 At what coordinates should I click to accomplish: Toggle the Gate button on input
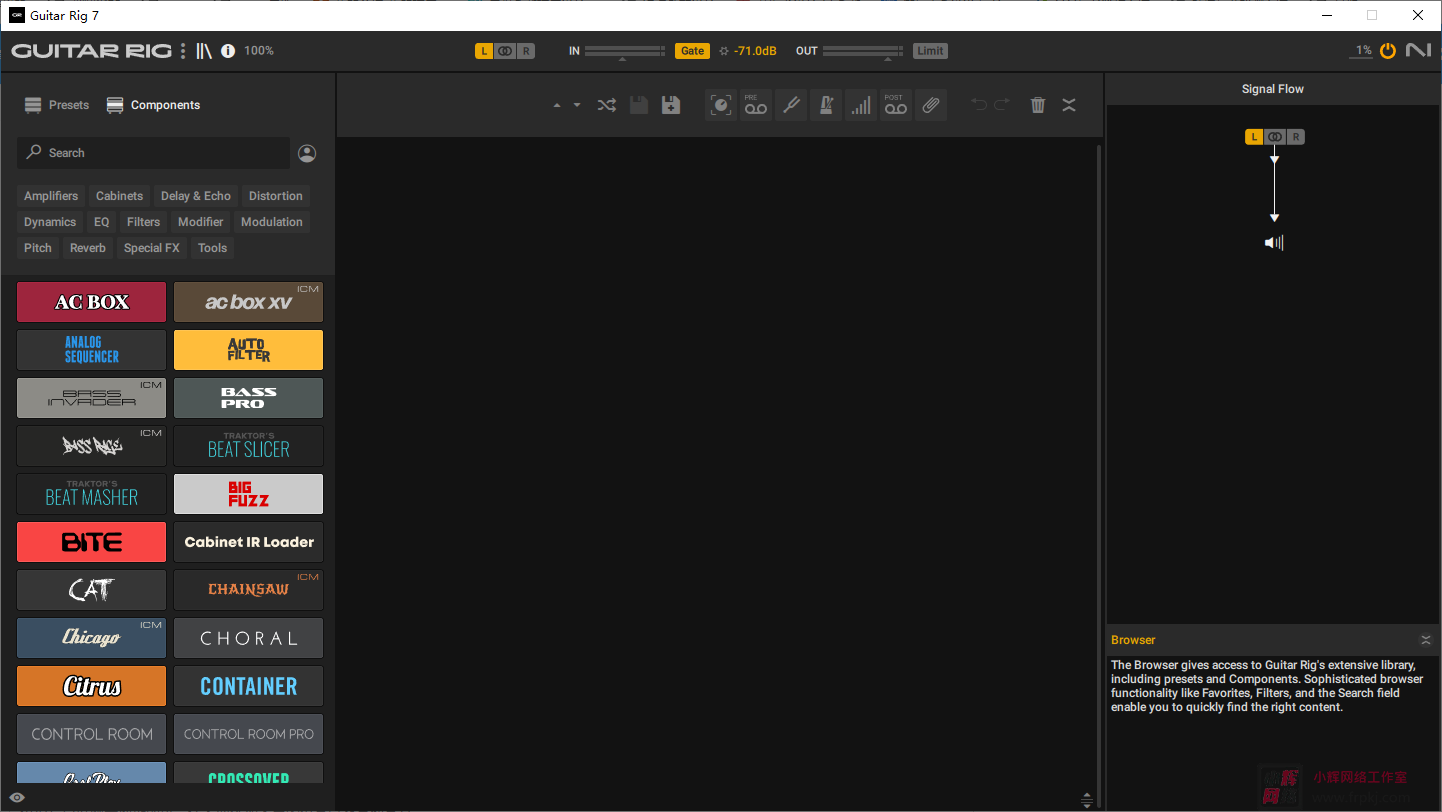click(692, 51)
